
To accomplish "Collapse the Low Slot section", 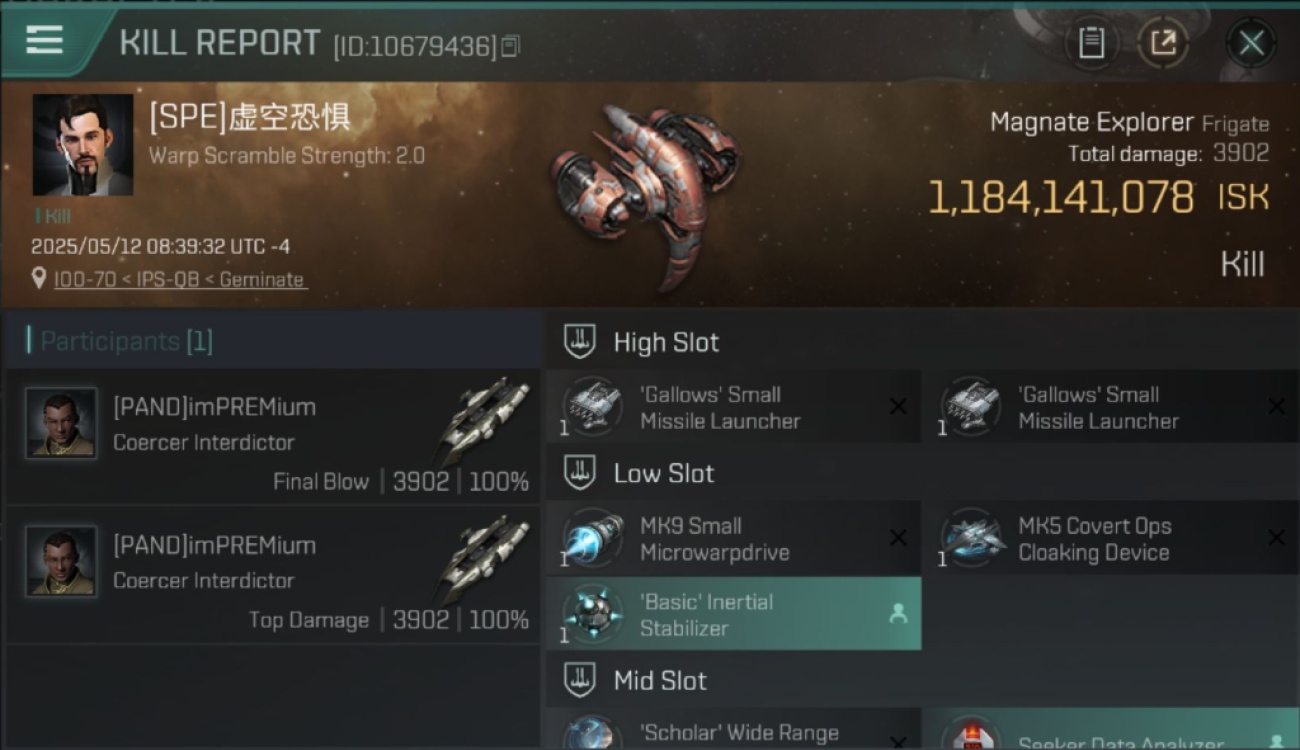I will [580, 473].
